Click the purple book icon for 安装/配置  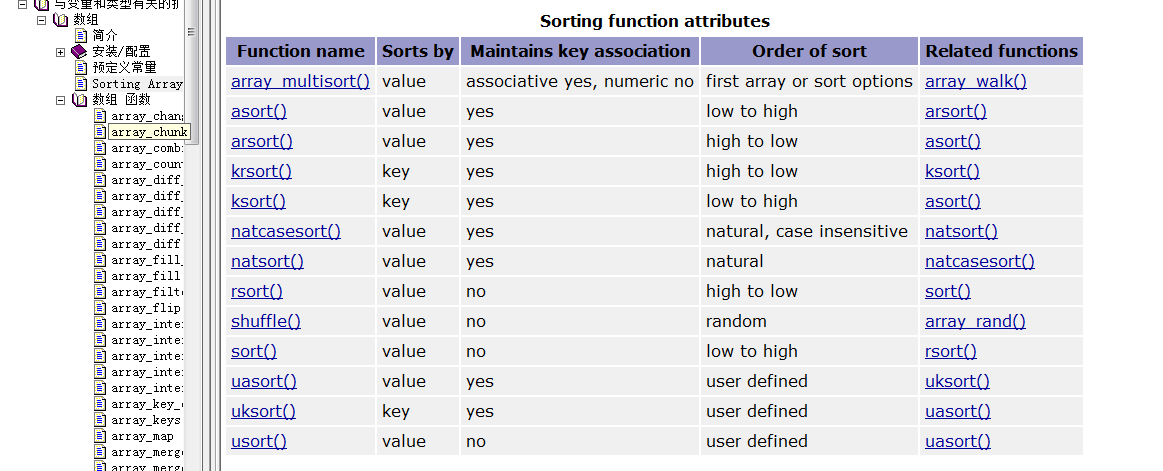tap(79, 52)
